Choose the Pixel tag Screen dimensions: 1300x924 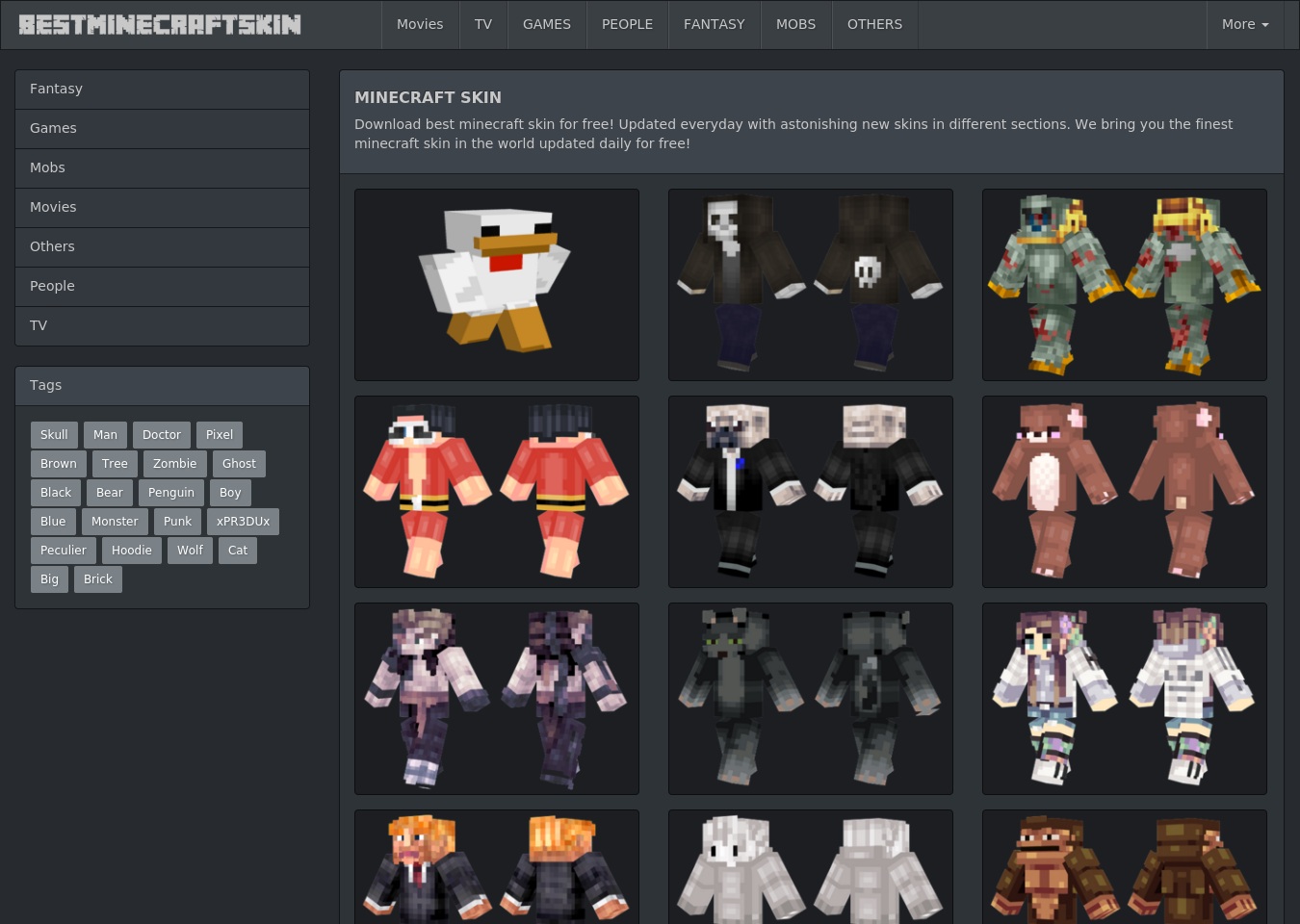pyautogui.click(x=220, y=435)
